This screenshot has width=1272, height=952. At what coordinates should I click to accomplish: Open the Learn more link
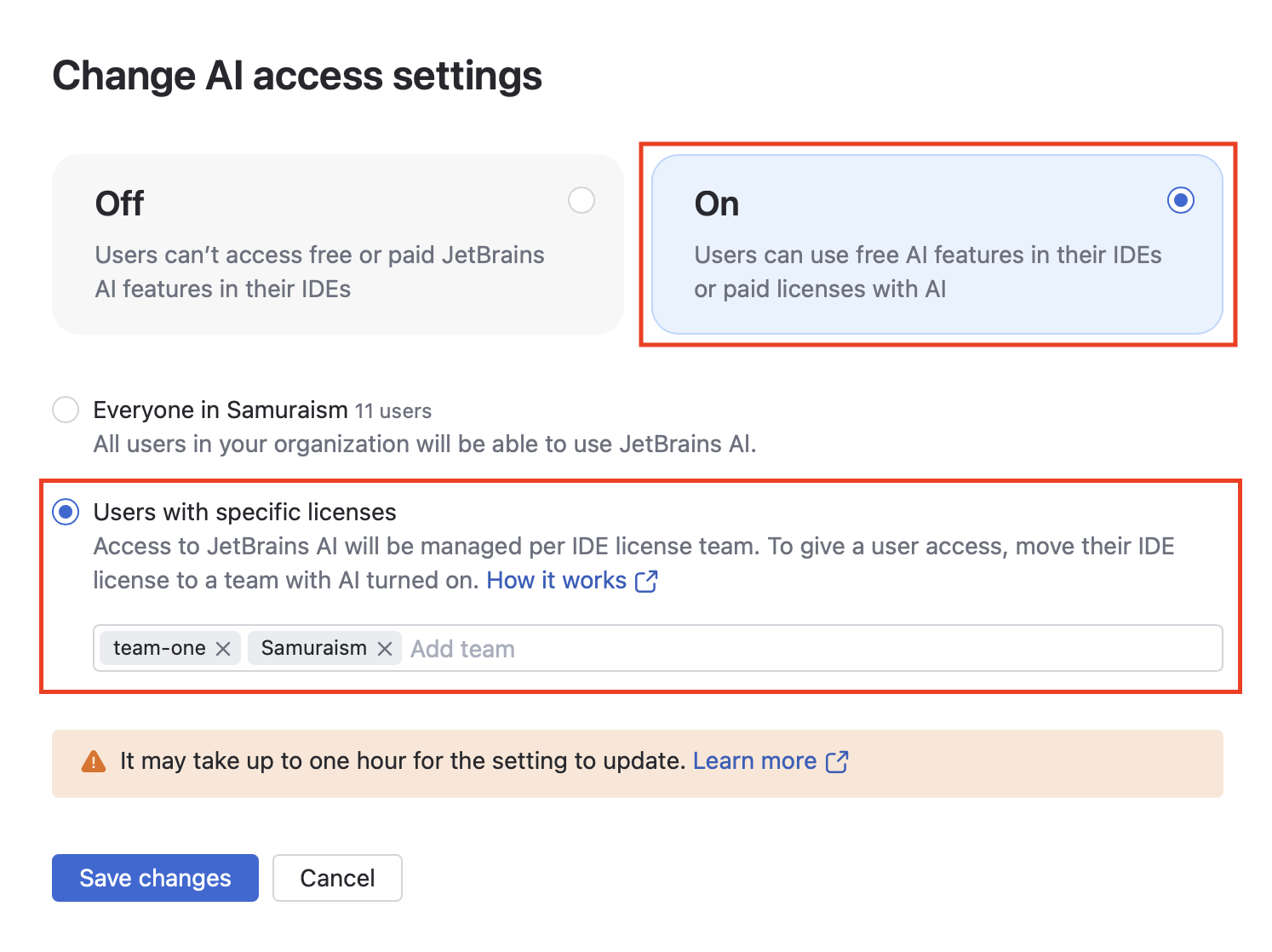[754, 761]
